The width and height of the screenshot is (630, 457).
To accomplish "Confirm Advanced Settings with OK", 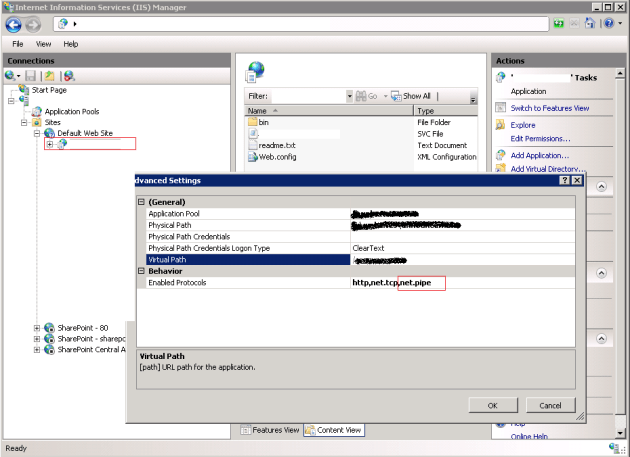I will (x=493, y=405).
